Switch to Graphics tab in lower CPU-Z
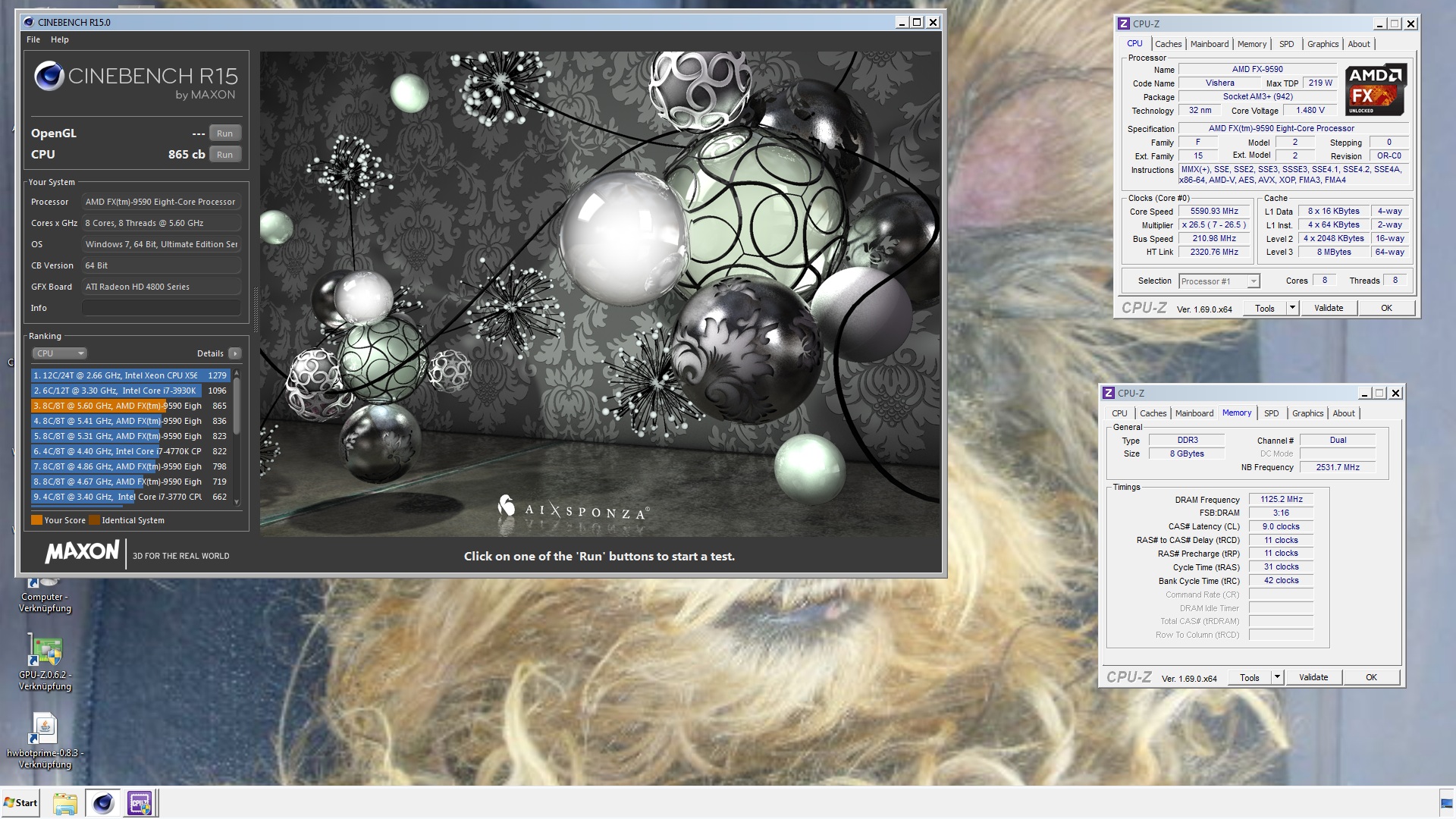The image size is (1456, 819). coord(1307,413)
